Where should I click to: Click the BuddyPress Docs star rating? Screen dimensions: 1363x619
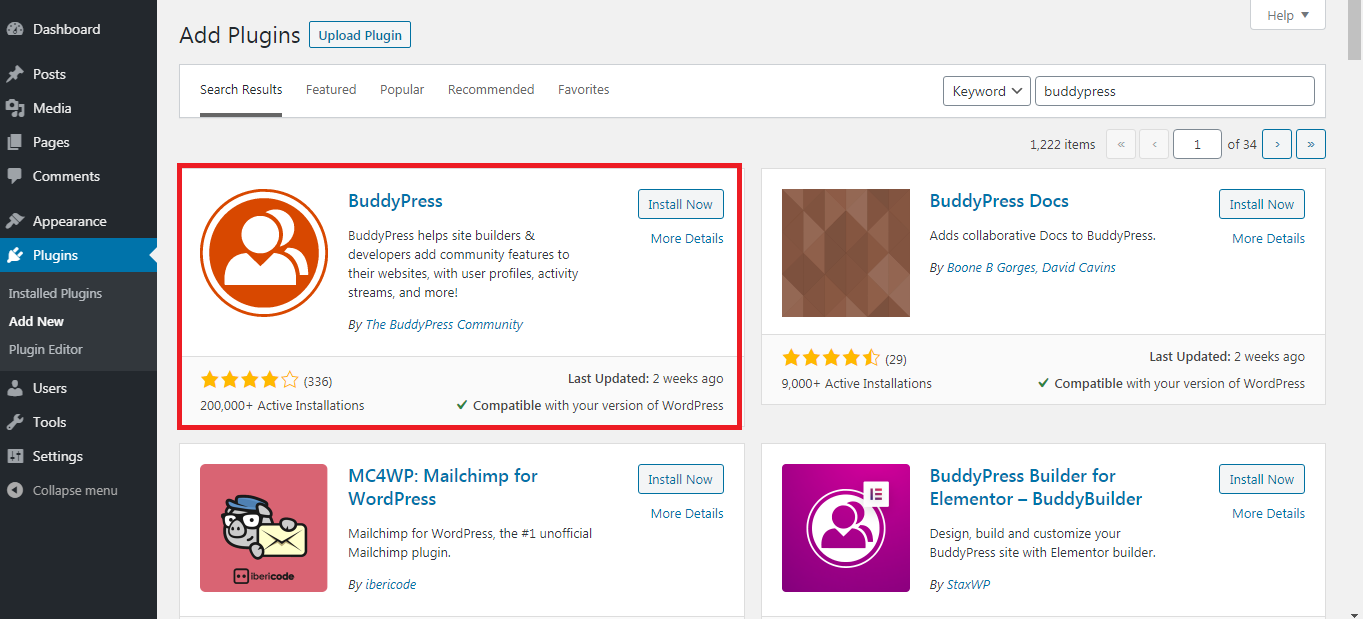(831, 357)
